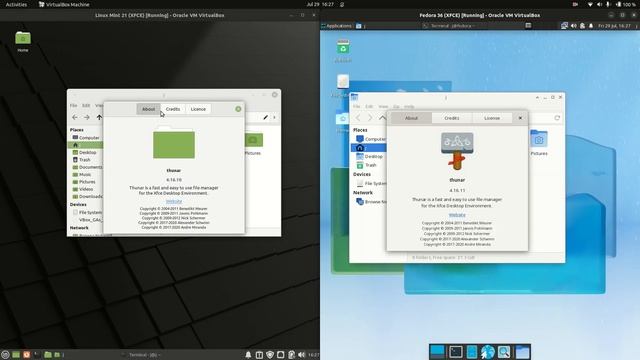
Task: Select File System in Fedora Thunar sidebar
Action: click(x=369, y=183)
